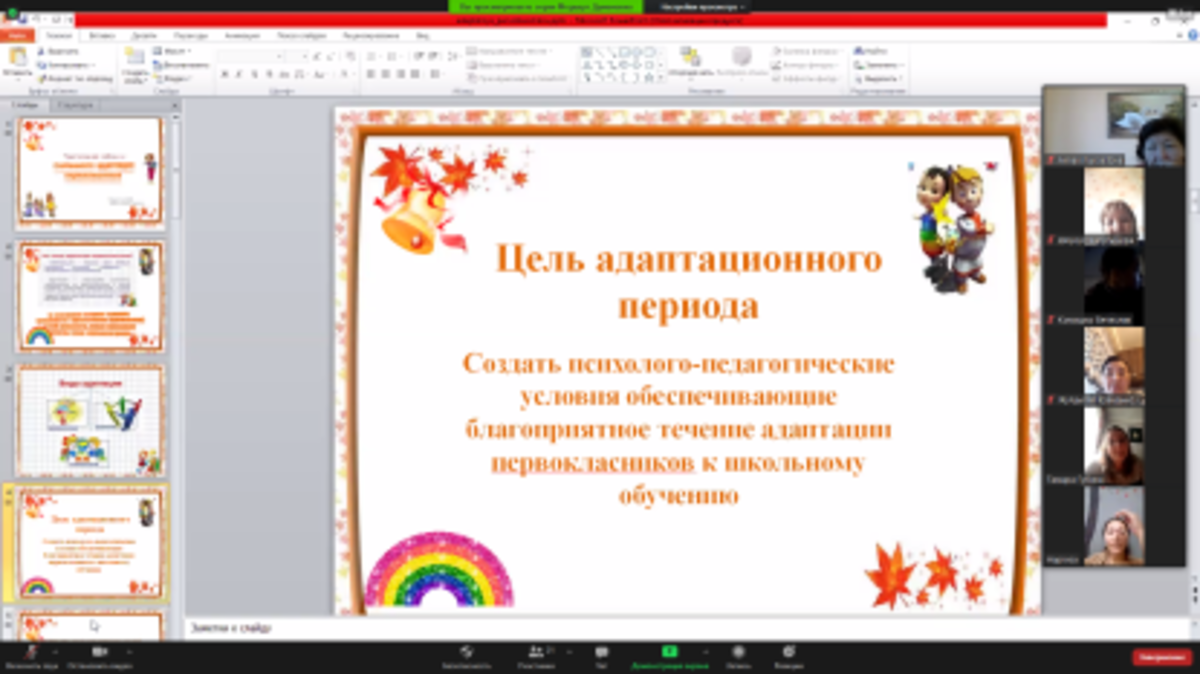Toggle the Stop Video camera button
This screenshot has width=1200, height=674.
pyautogui.click(x=99, y=652)
